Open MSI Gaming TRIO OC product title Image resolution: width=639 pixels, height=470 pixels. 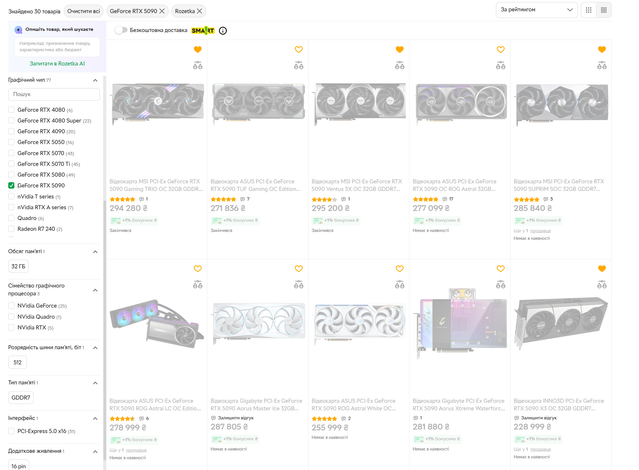coord(156,185)
